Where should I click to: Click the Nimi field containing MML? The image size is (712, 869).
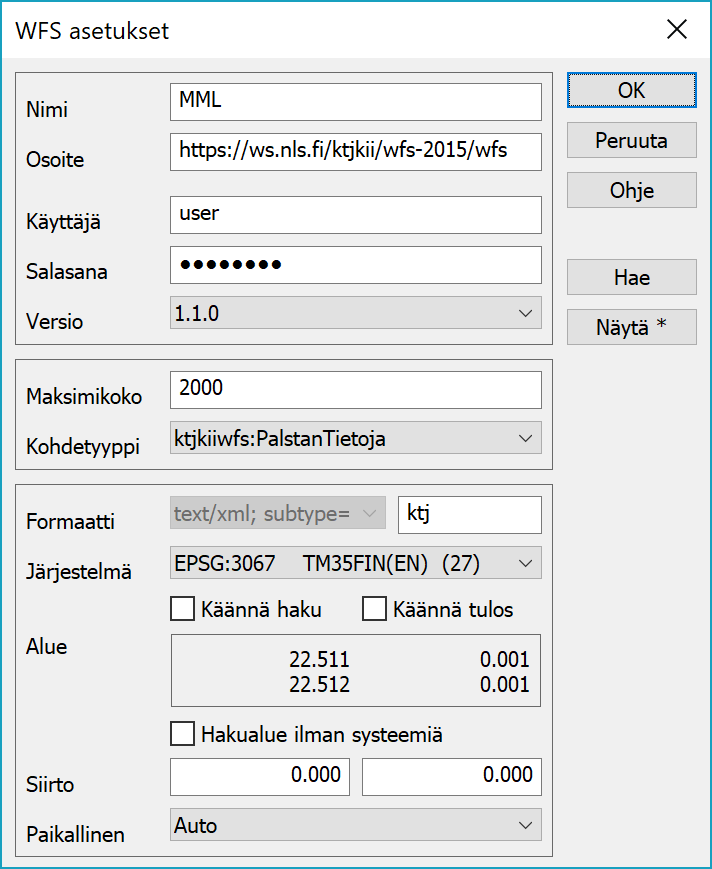(355, 102)
